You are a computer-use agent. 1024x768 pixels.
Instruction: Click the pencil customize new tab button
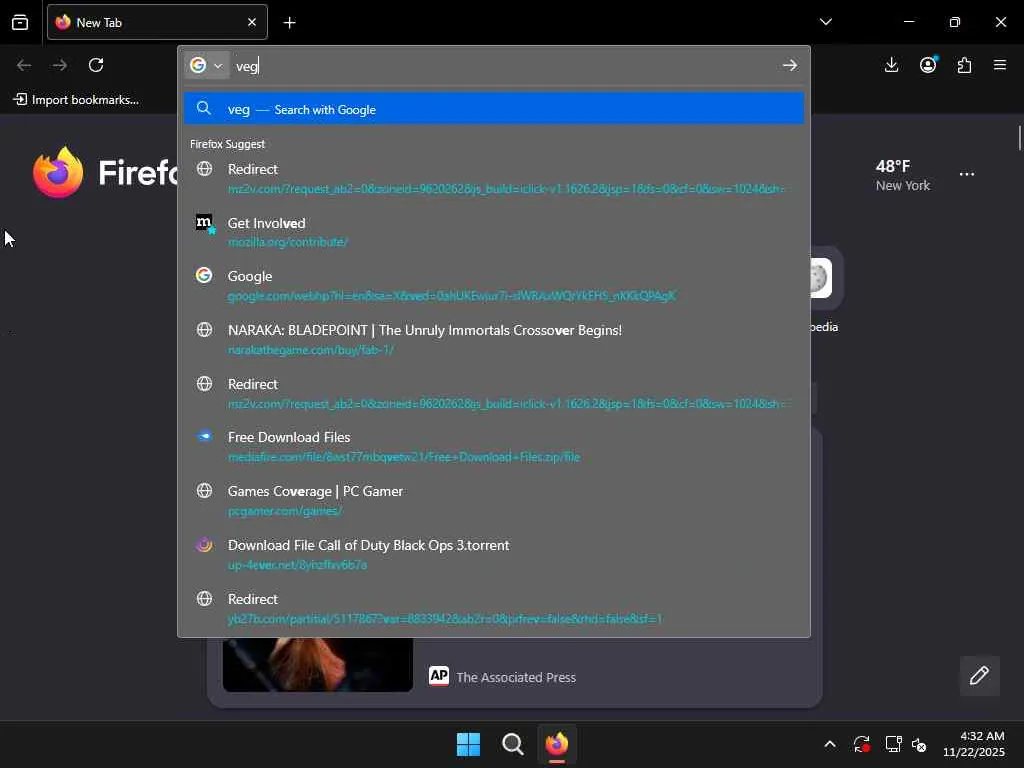coord(979,676)
